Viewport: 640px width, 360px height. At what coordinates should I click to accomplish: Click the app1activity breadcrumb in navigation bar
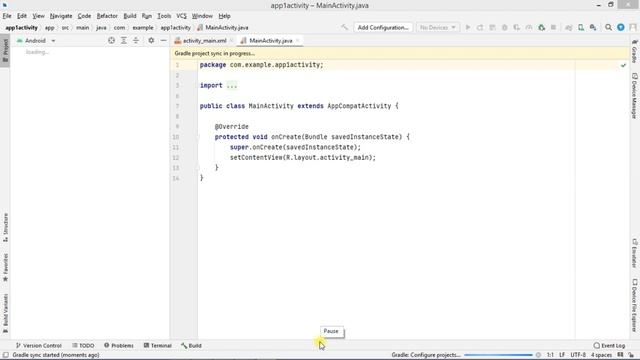(x=175, y=28)
